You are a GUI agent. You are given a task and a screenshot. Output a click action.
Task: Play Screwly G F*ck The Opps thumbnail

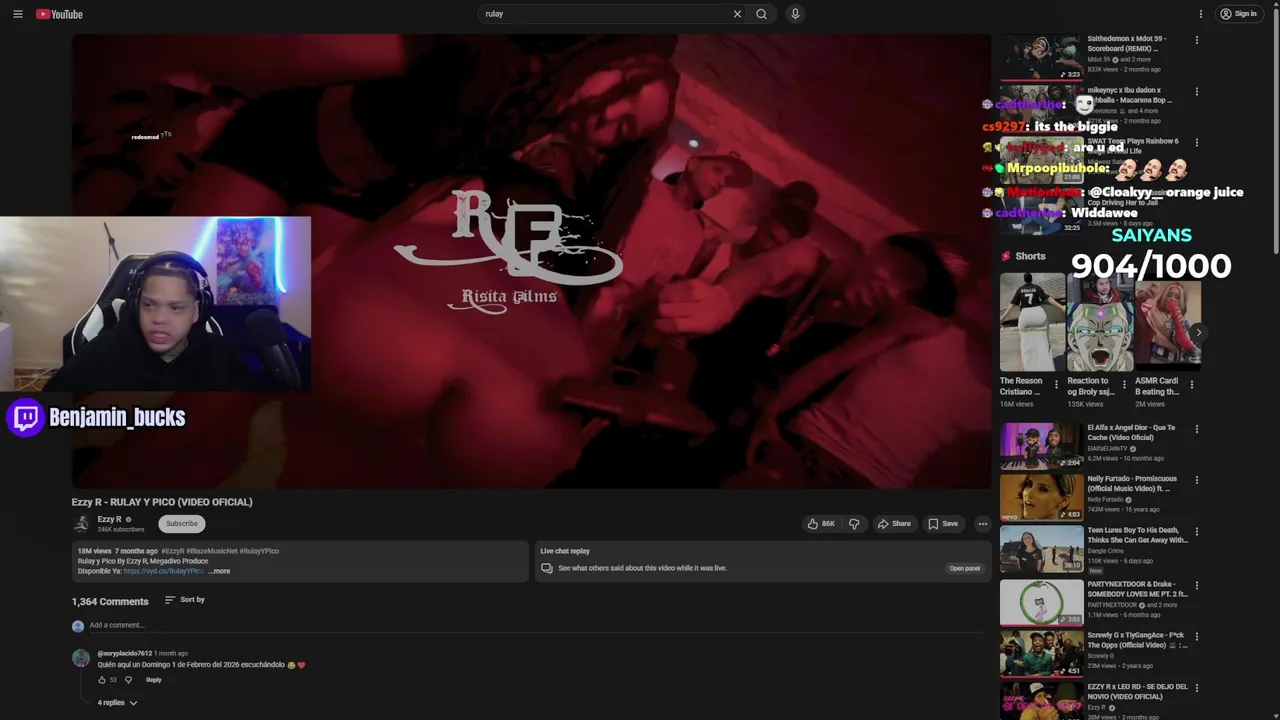point(1042,654)
